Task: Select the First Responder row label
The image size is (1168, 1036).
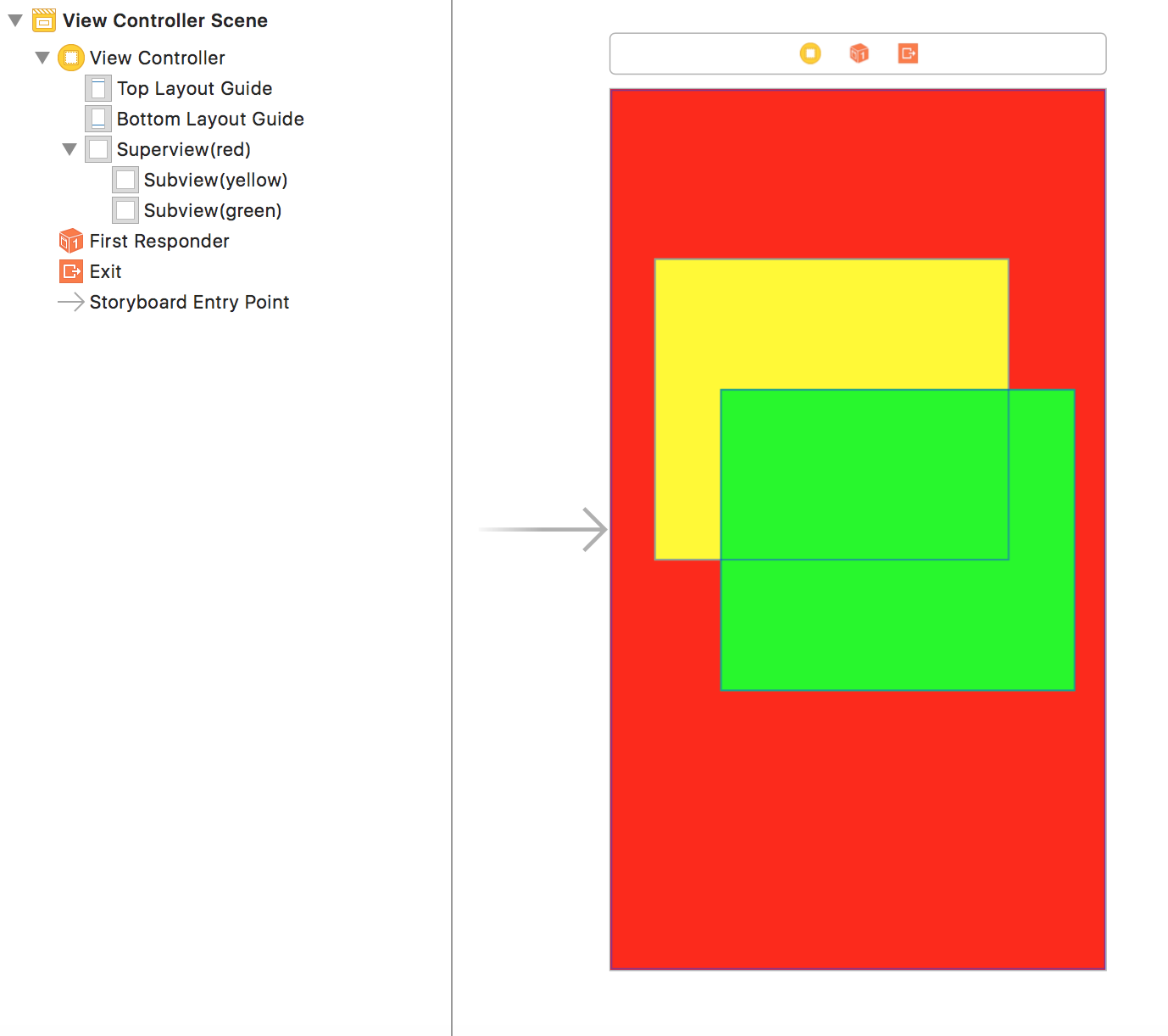Action: tap(159, 241)
